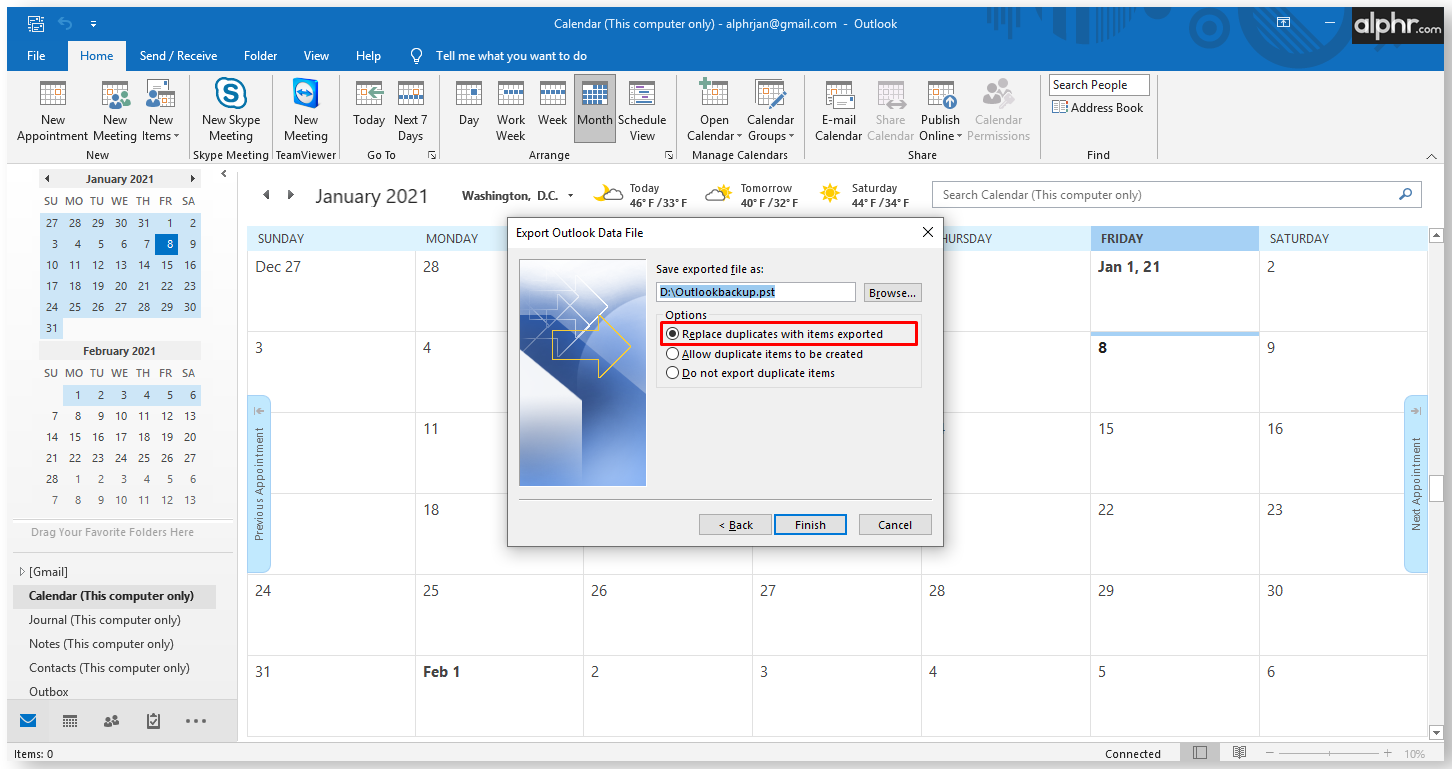Image resolution: width=1452 pixels, height=769 pixels.
Task: Create a New Appointment
Action: [53, 111]
